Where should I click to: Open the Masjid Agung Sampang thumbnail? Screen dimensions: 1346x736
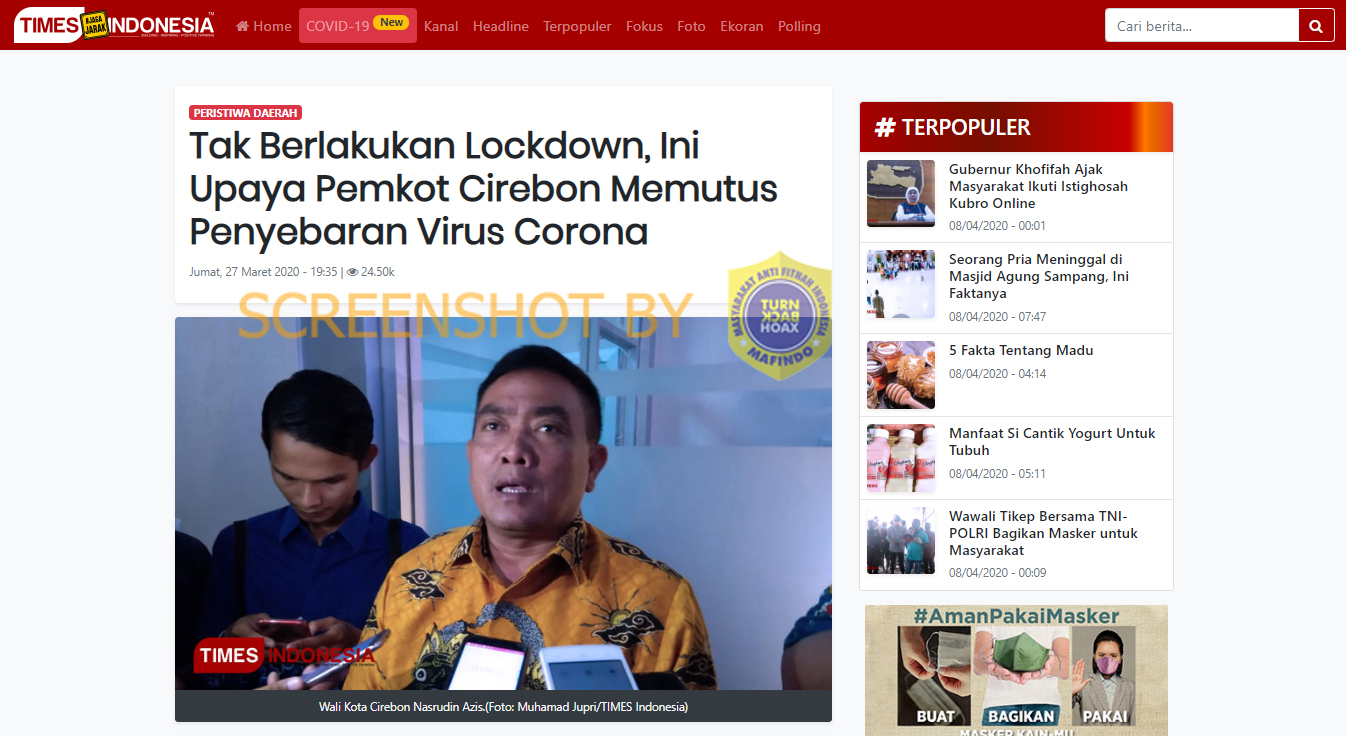coord(901,285)
